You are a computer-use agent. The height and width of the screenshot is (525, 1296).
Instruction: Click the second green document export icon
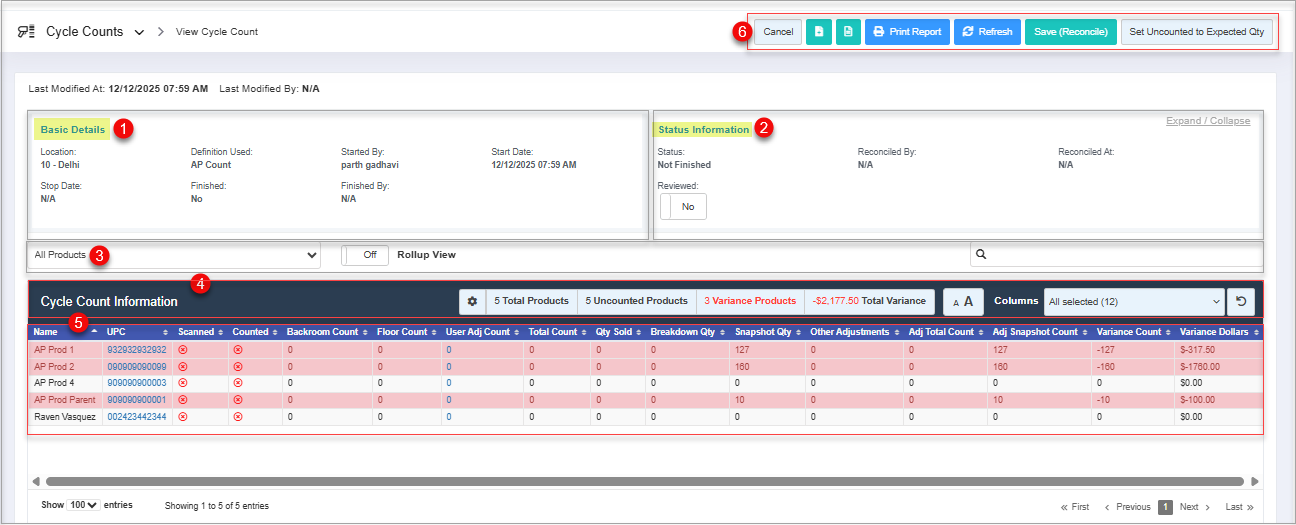tap(847, 32)
